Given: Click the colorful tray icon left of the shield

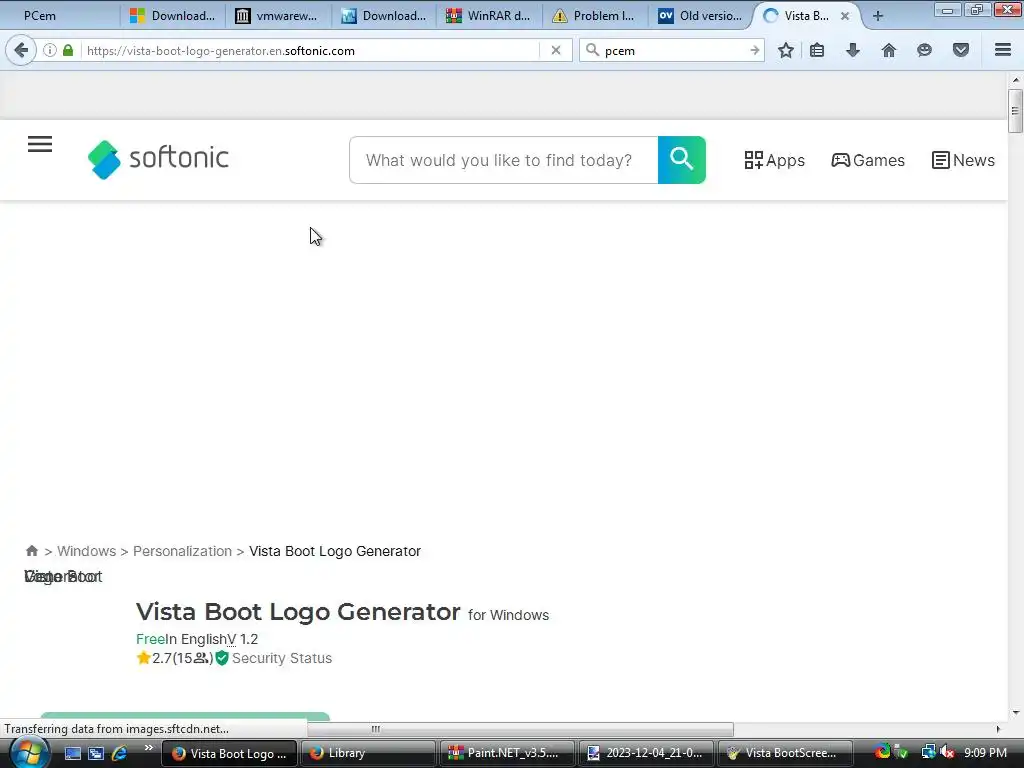Looking at the screenshot, I should pos(882,752).
